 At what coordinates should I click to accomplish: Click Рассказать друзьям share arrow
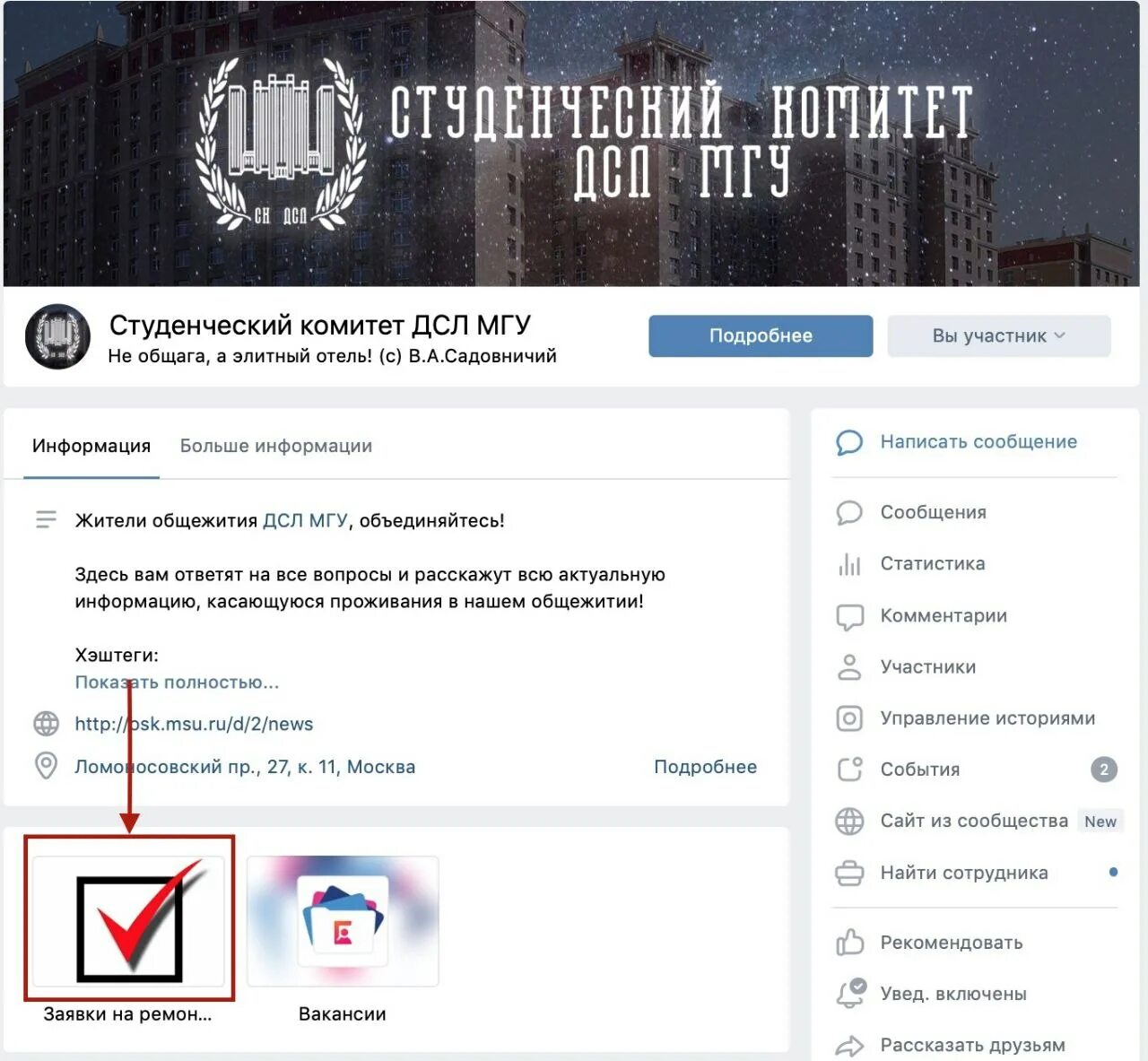click(x=848, y=1045)
